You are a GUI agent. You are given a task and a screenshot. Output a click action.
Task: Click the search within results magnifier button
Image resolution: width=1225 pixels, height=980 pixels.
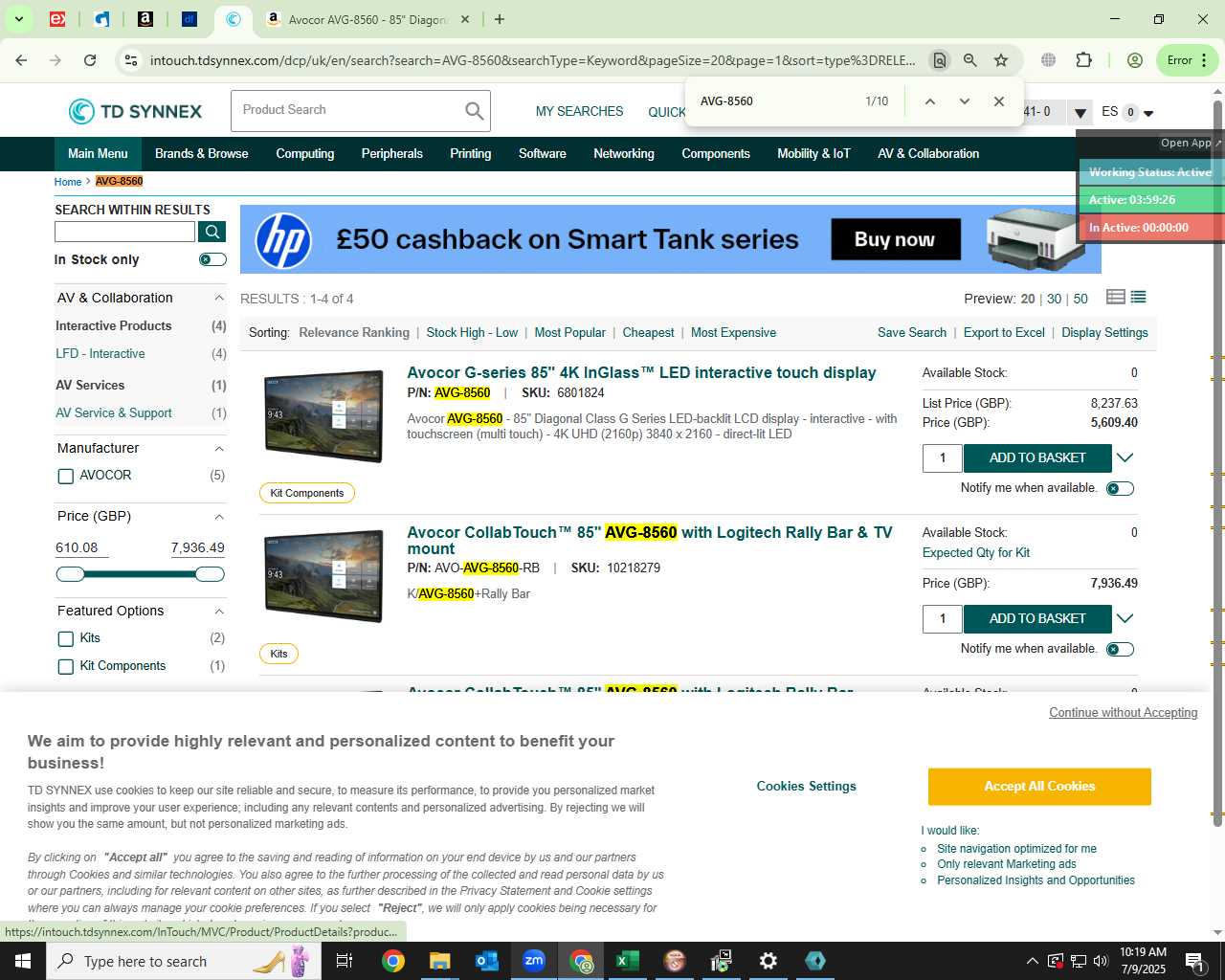click(x=212, y=232)
